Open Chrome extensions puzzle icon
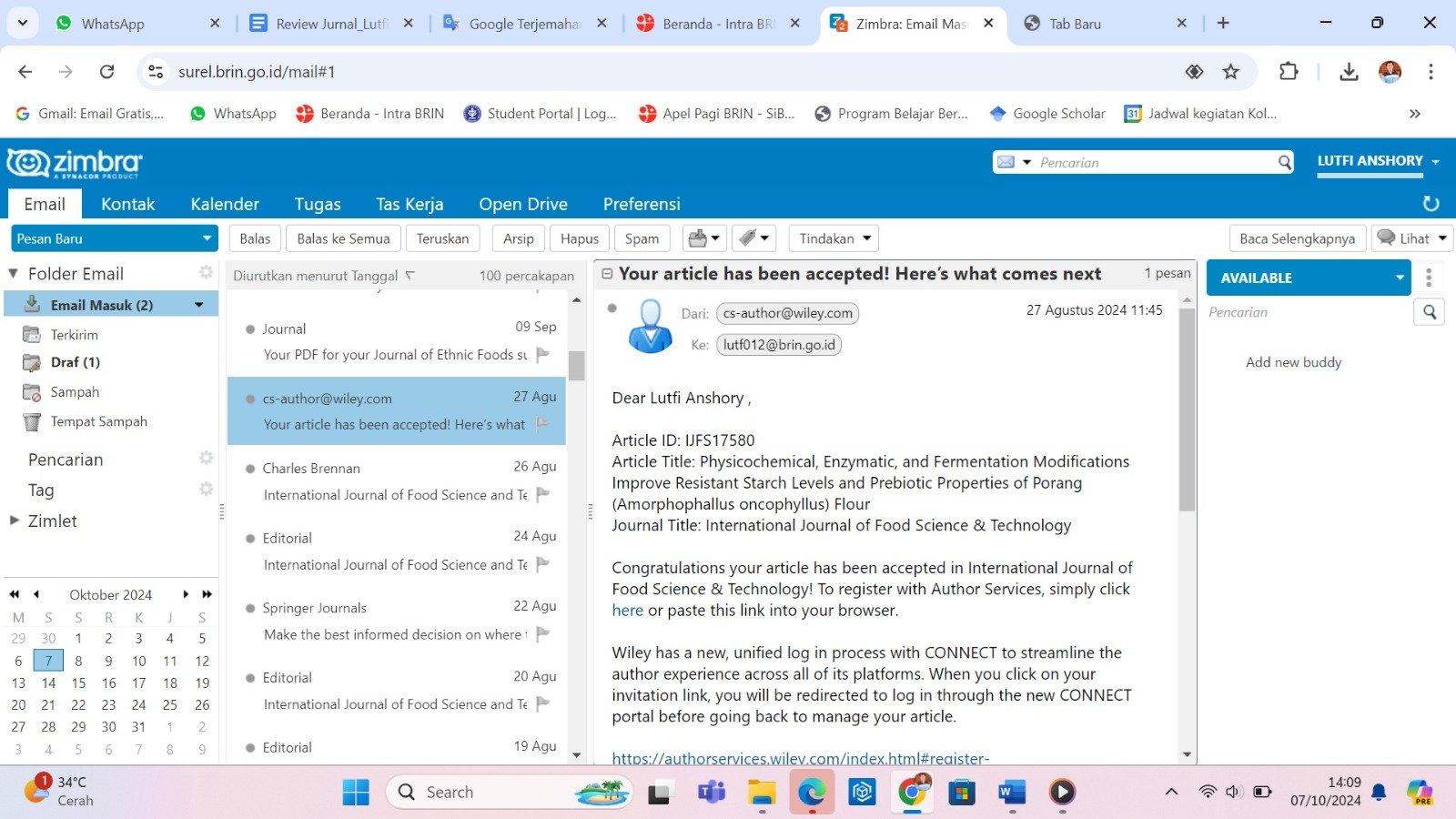 [x=1289, y=71]
